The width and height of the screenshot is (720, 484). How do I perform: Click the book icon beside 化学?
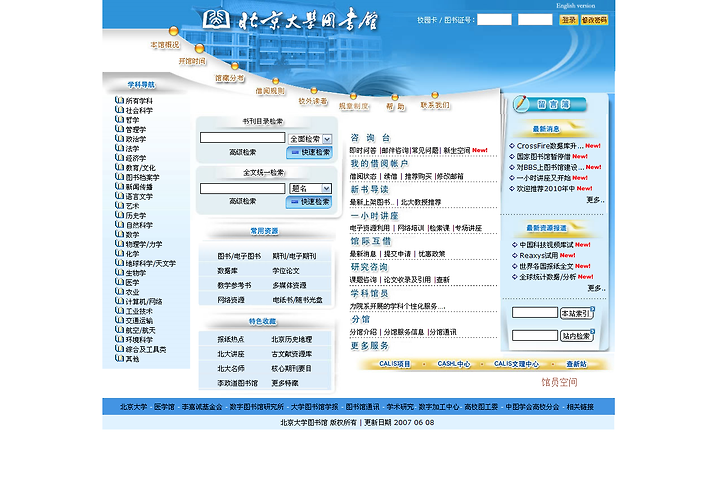119,253
